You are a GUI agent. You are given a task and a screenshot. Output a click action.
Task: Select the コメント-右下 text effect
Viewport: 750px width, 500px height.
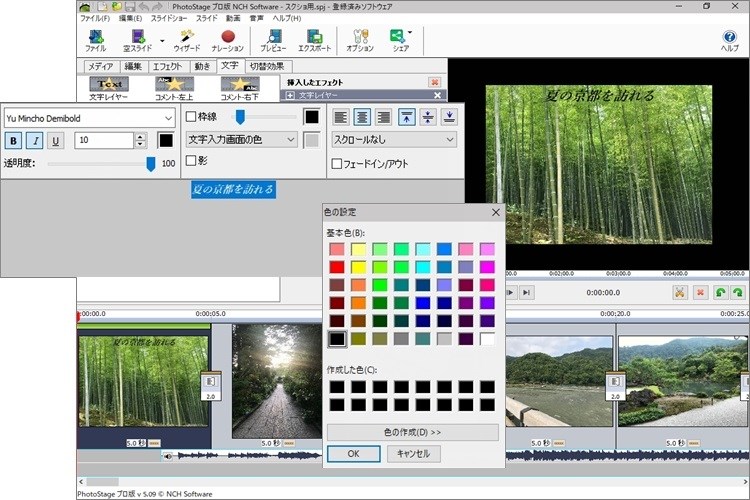coord(240,89)
